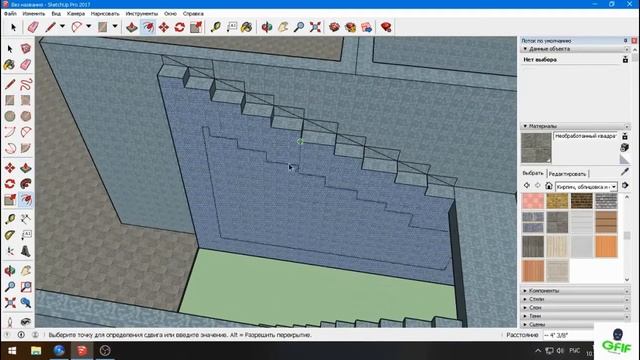Open the Line tool dropdown arrow
640x360 pixels.
coord(62,27)
